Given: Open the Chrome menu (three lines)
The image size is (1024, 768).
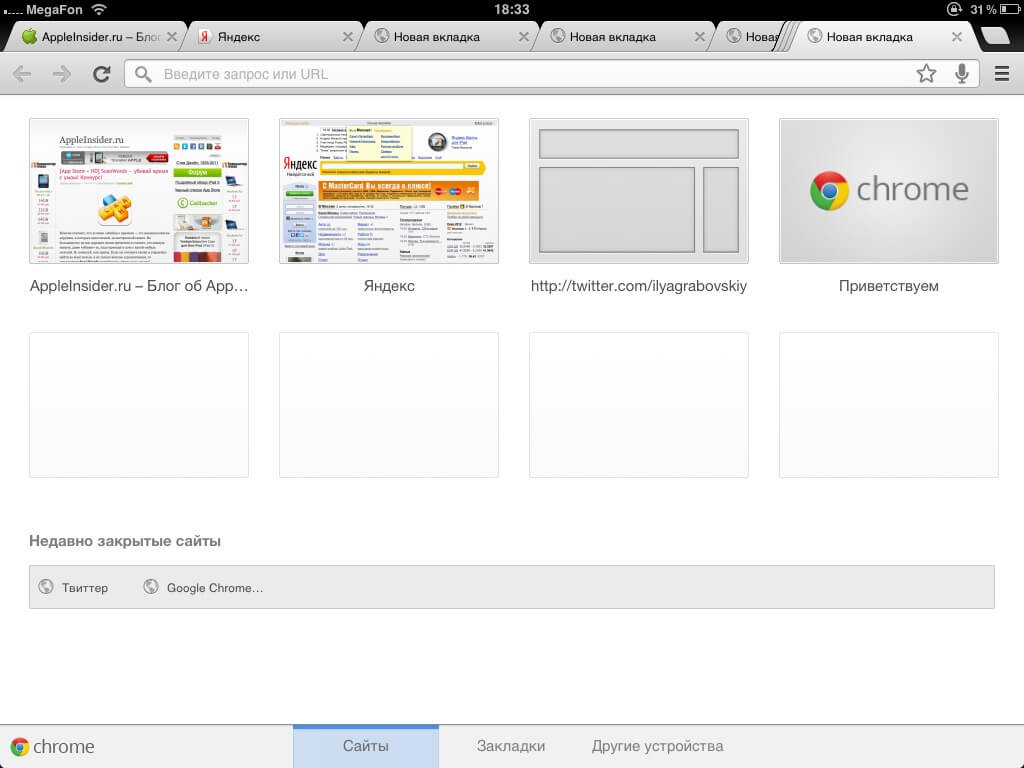Looking at the screenshot, I should coord(1002,74).
